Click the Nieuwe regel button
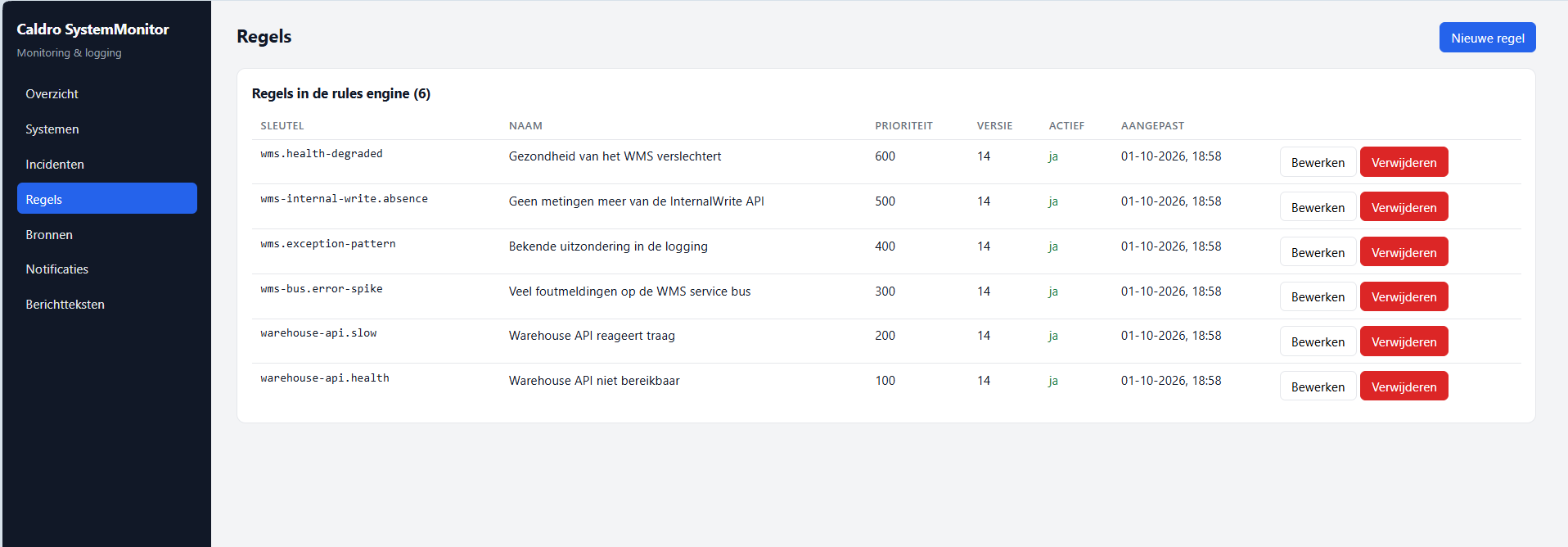 (x=1487, y=38)
